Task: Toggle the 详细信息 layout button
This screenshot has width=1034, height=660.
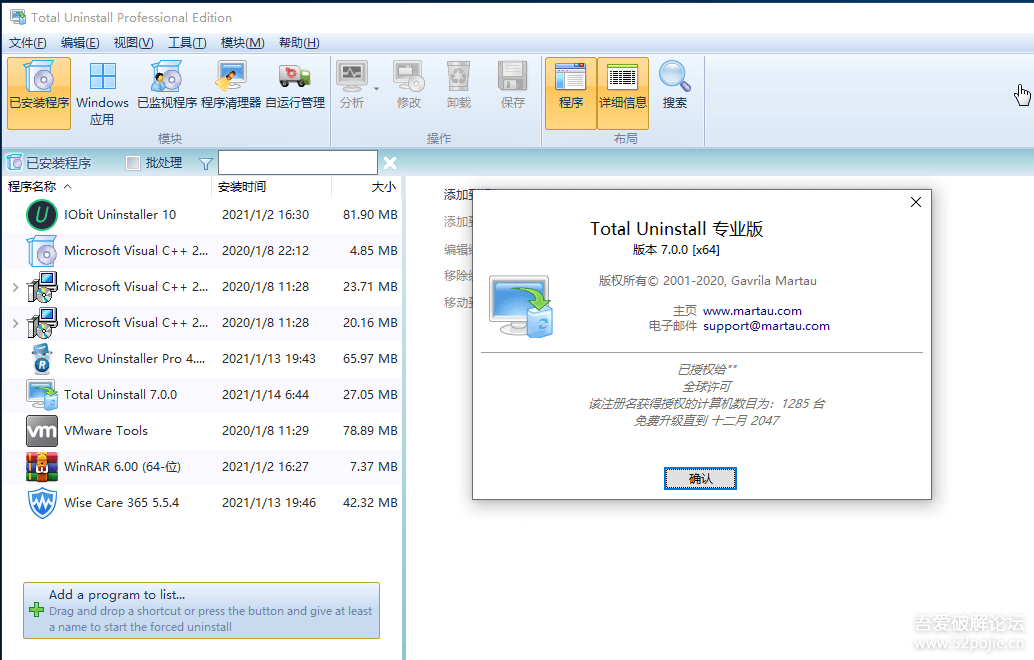Action: 623,93
